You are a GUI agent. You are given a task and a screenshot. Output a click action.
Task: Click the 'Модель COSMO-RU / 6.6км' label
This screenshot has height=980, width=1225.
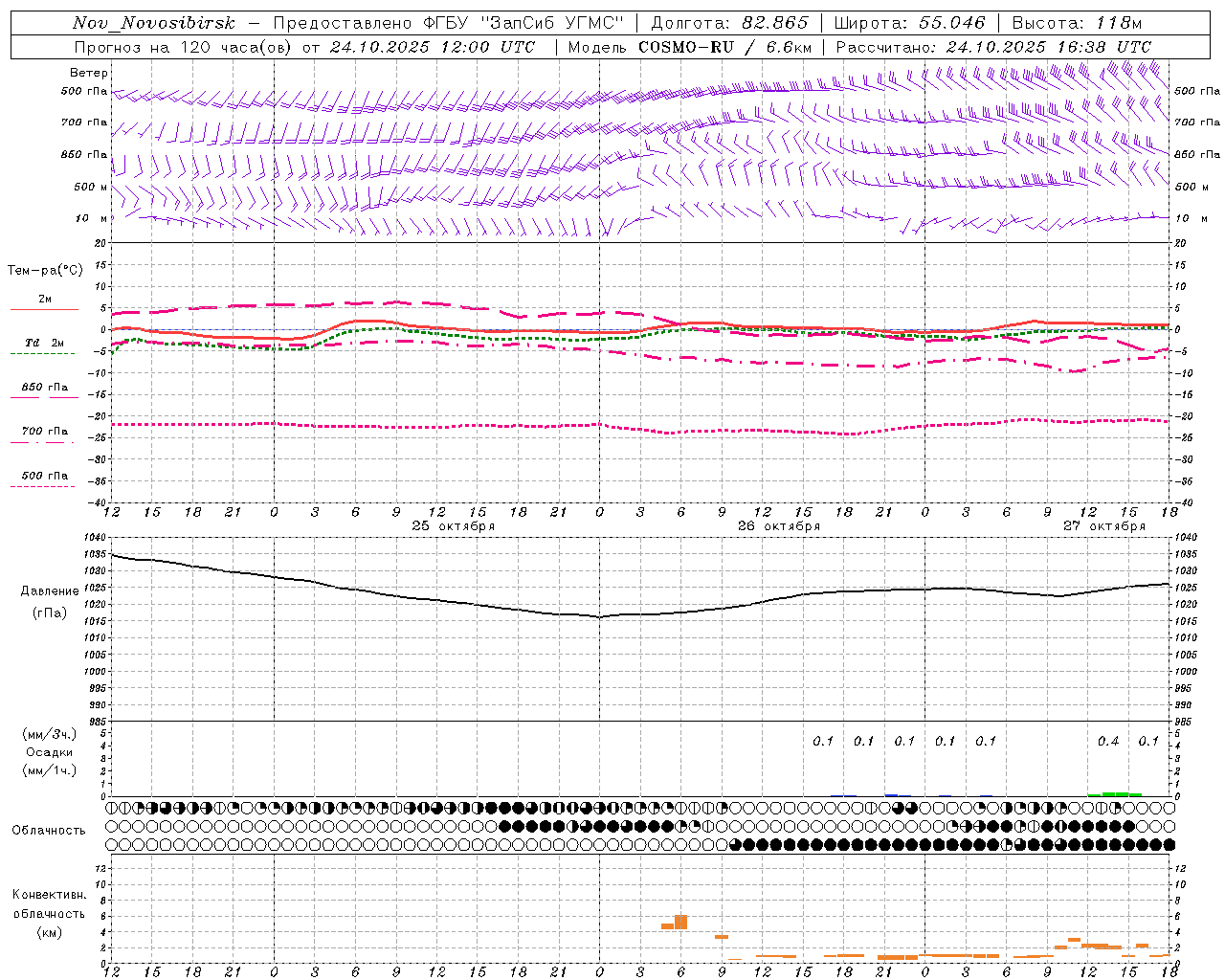(690, 47)
